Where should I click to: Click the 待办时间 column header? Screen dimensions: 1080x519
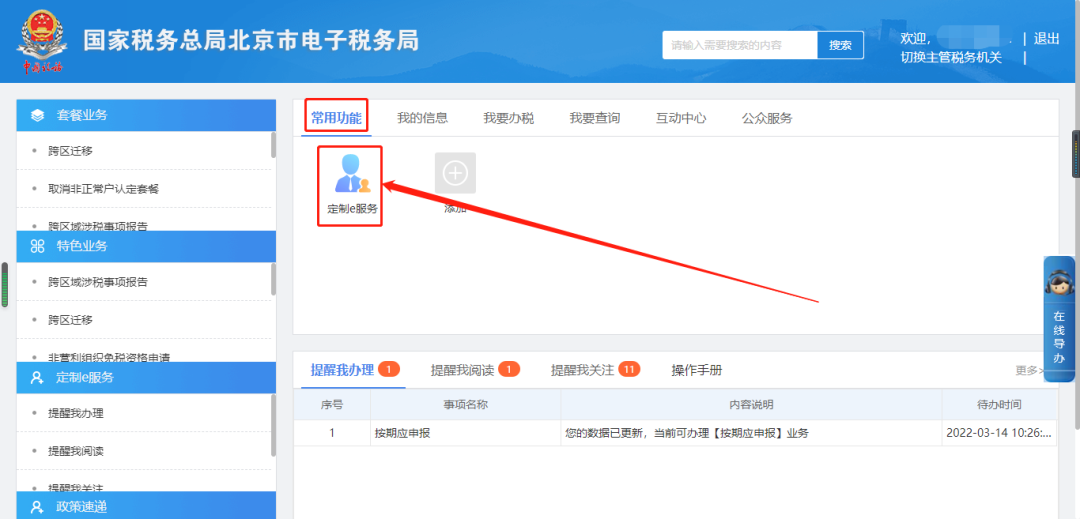coord(999,405)
